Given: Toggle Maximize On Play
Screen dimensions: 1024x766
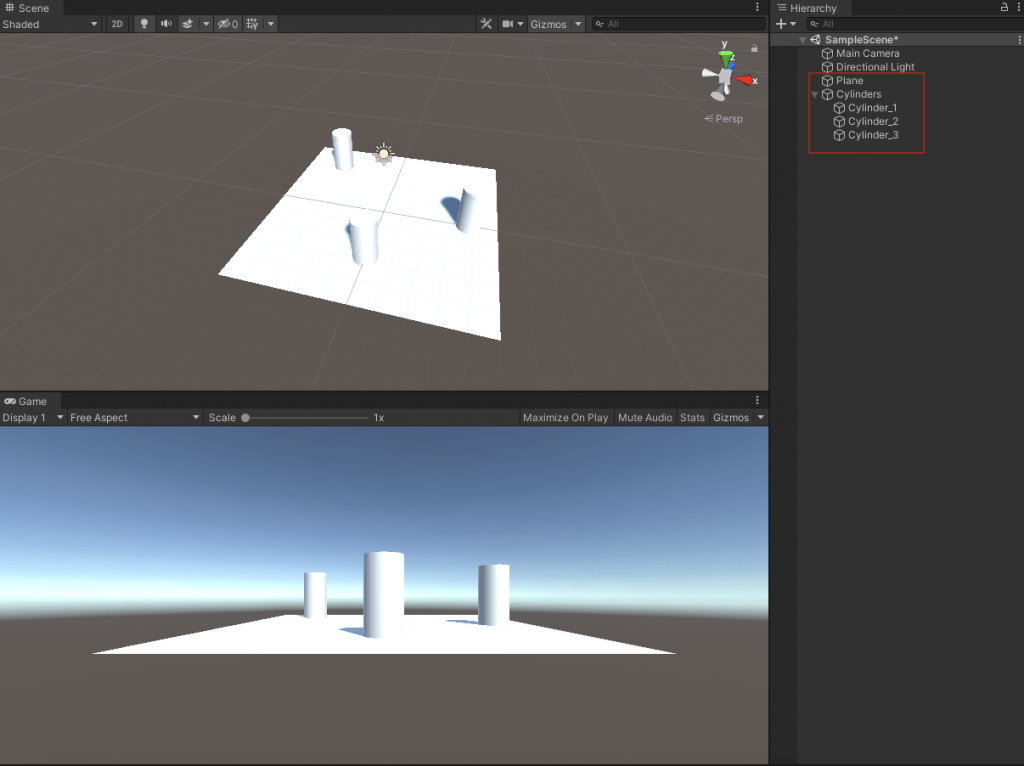Looking at the screenshot, I should click(x=566, y=417).
